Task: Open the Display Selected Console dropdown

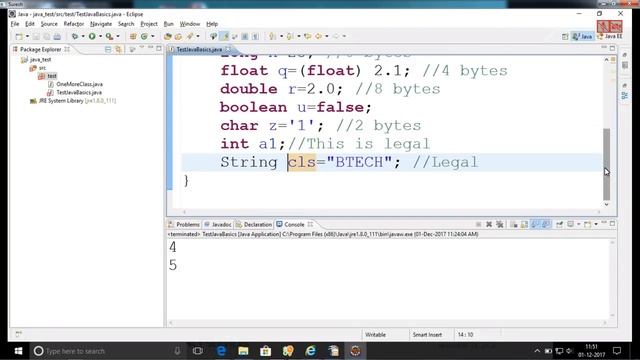Action: (579, 224)
